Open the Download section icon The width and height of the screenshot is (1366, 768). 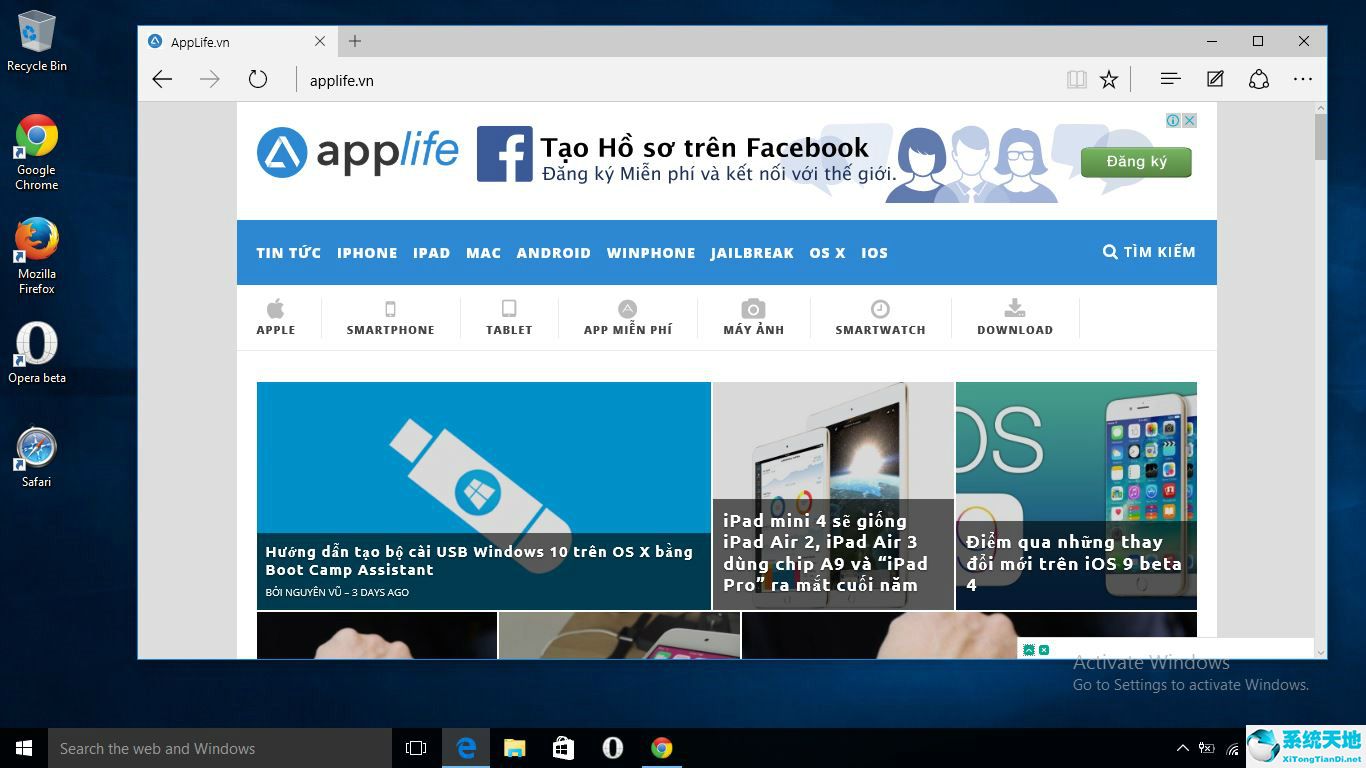(1015, 308)
